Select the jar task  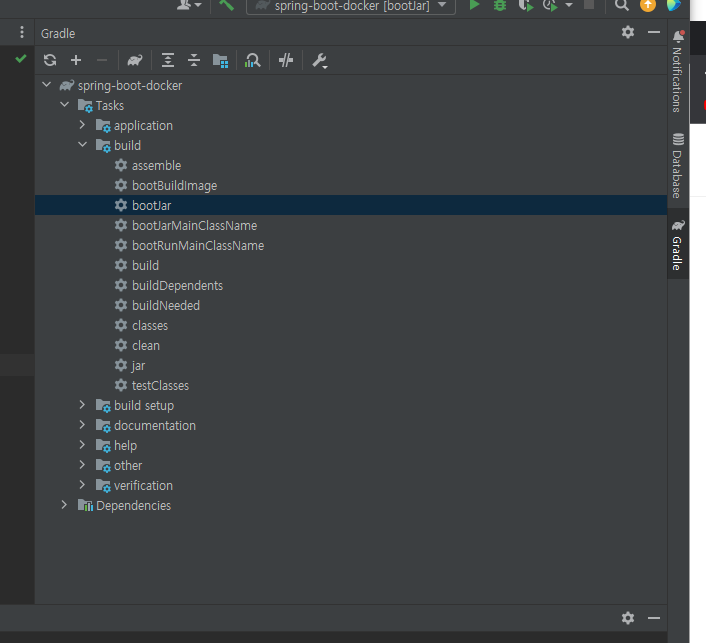point(138,366)
